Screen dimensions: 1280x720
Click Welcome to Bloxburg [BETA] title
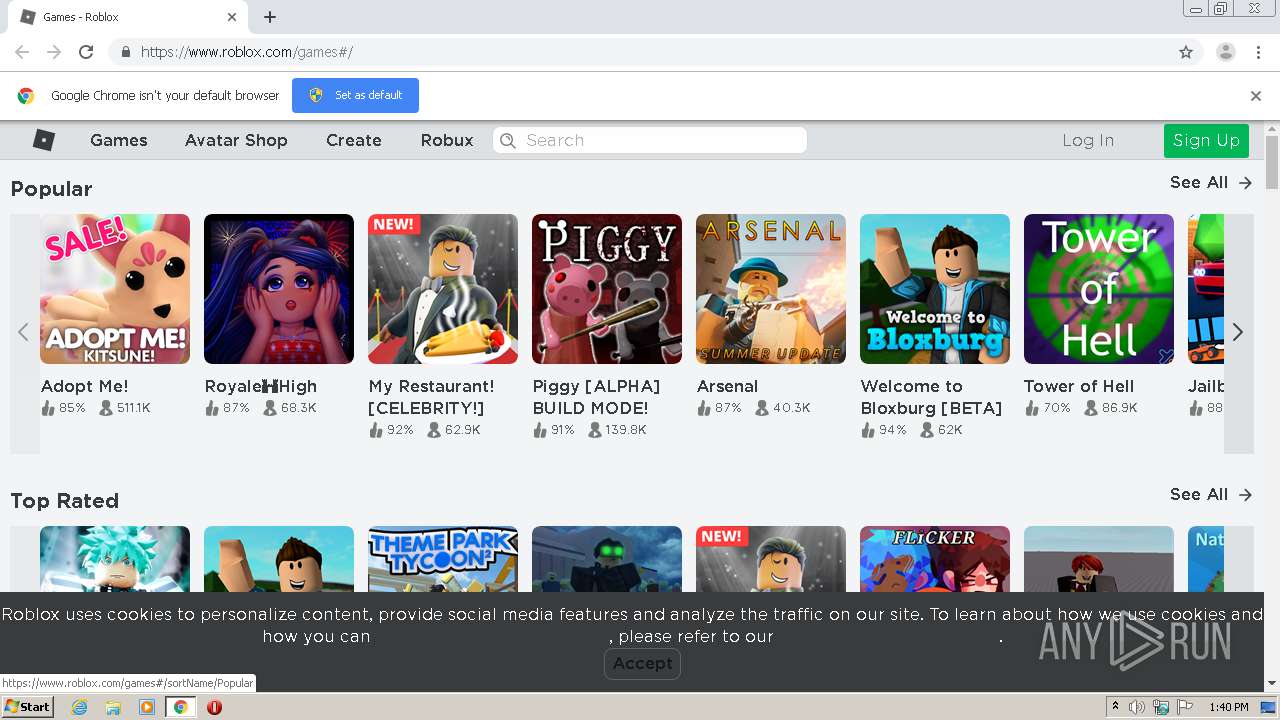[x=931, y=397]
